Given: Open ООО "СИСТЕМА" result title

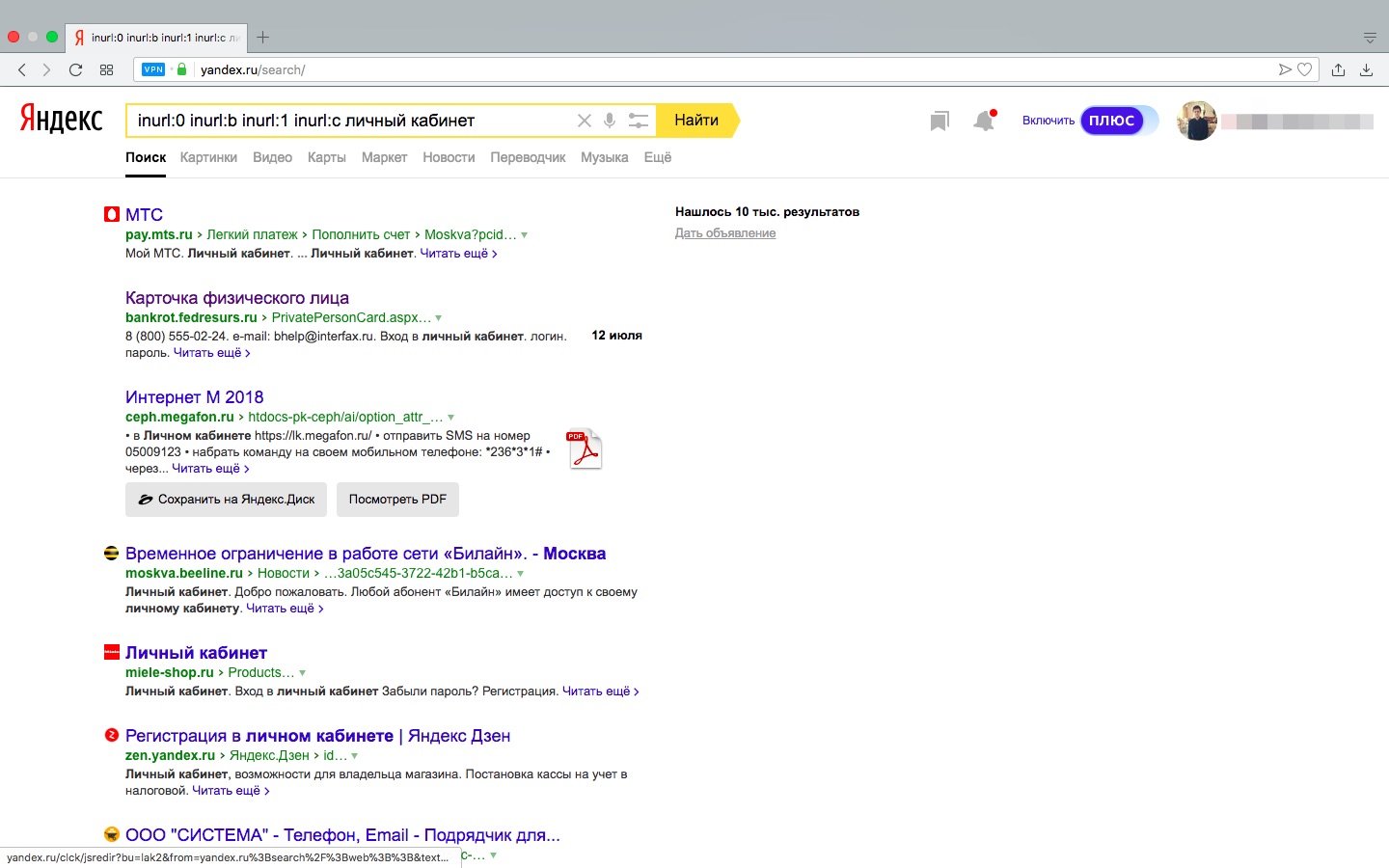Looking at the screenshot, I should [342, 835].
